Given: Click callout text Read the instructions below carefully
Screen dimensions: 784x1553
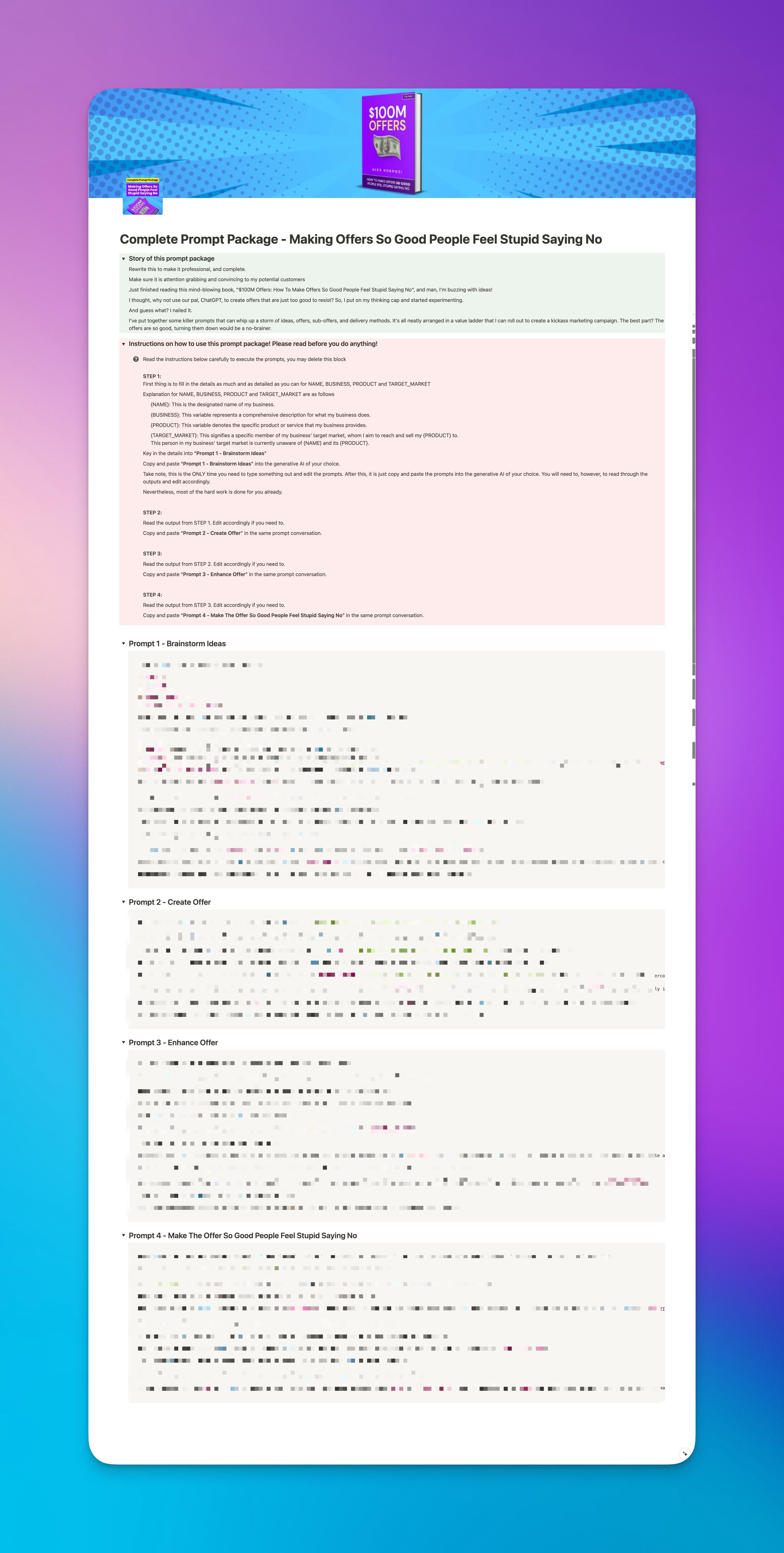Looking at the screenshot, I should (x=245, y=359).
